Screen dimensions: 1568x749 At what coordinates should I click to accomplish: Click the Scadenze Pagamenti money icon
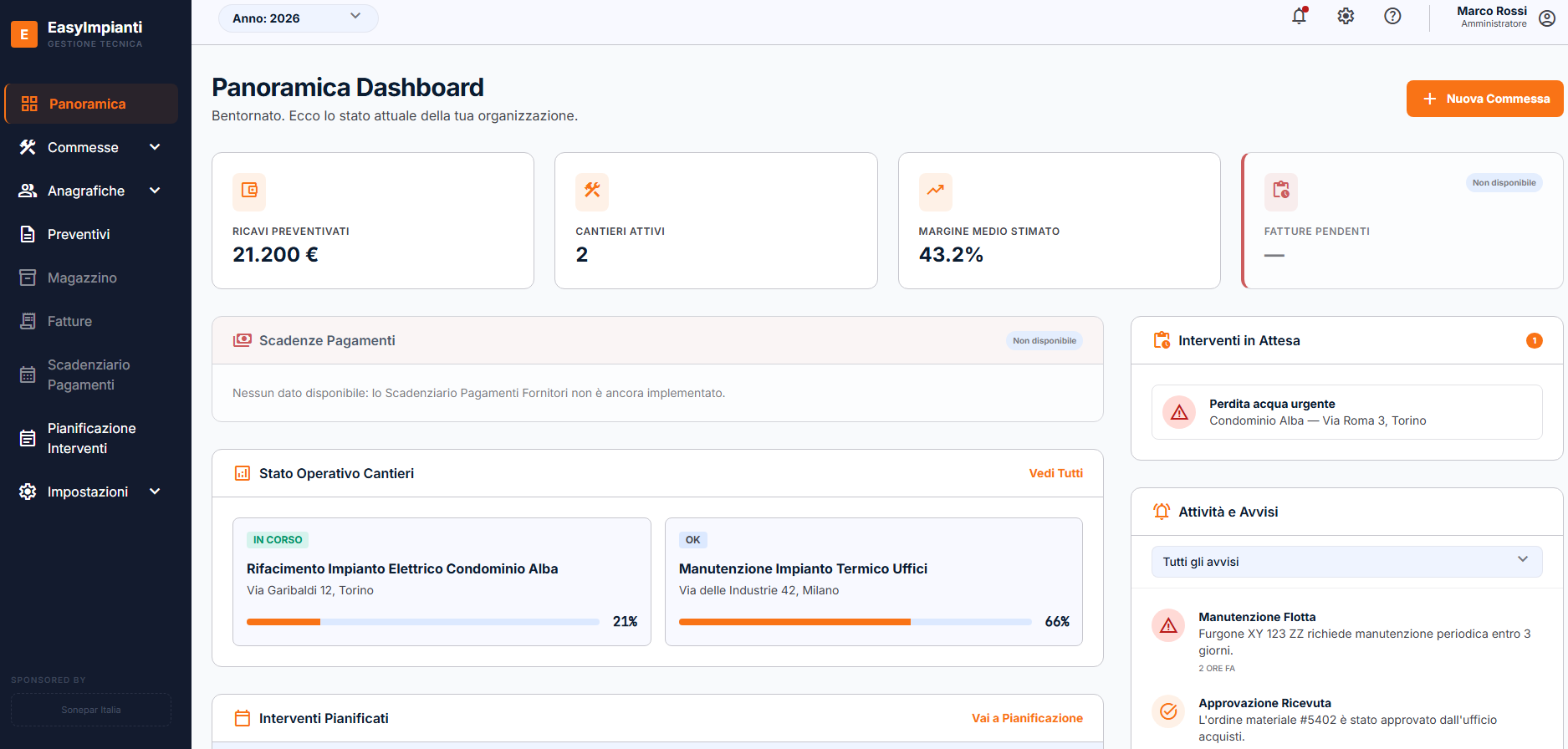coord(243,340)
